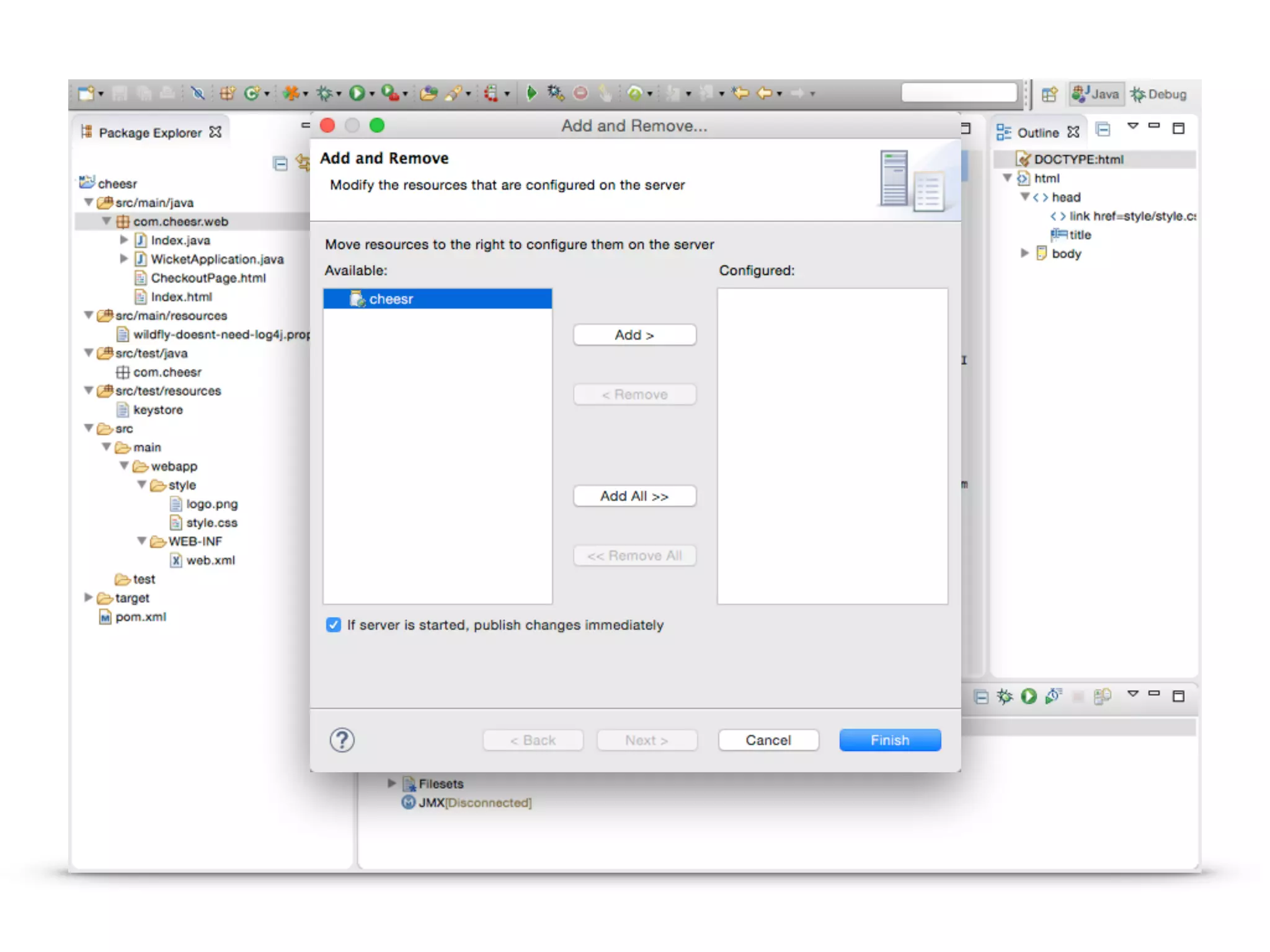
Task: Click Collapse All in Package Explorer
Action: (280, 164)
